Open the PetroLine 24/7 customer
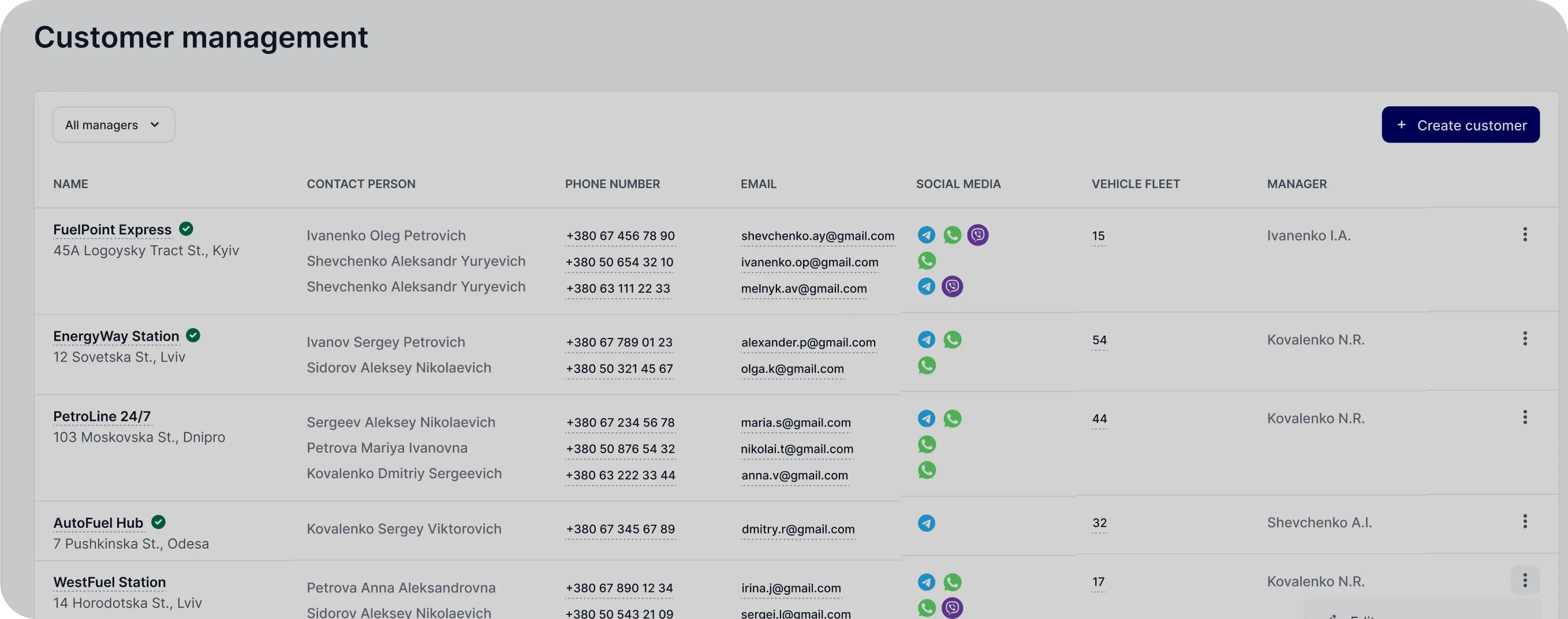Image resolution: width=1568 pixels, height=619 pixels. click(x=102, y=416)
